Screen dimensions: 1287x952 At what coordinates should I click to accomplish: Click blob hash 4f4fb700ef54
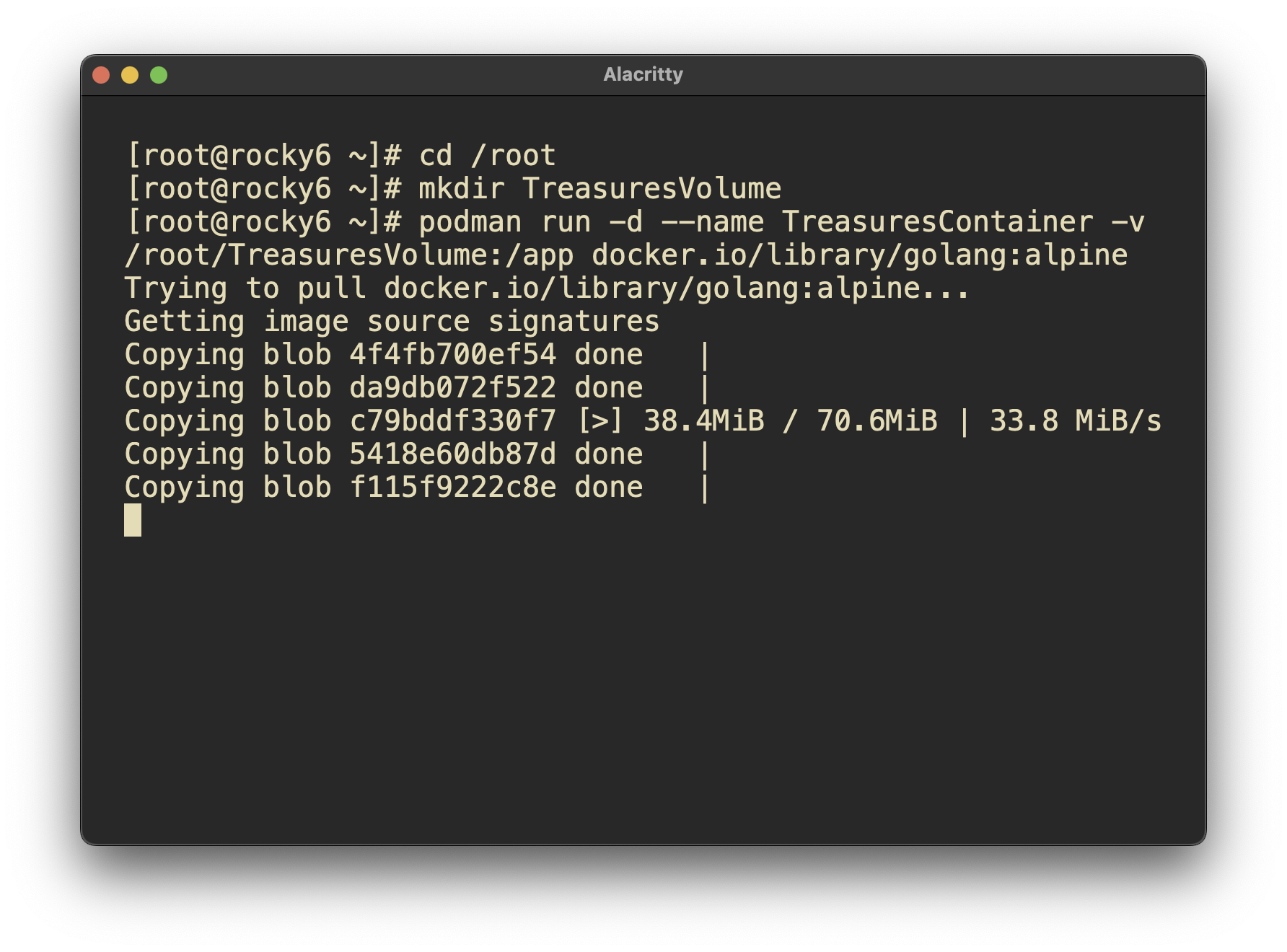(452, 355)
